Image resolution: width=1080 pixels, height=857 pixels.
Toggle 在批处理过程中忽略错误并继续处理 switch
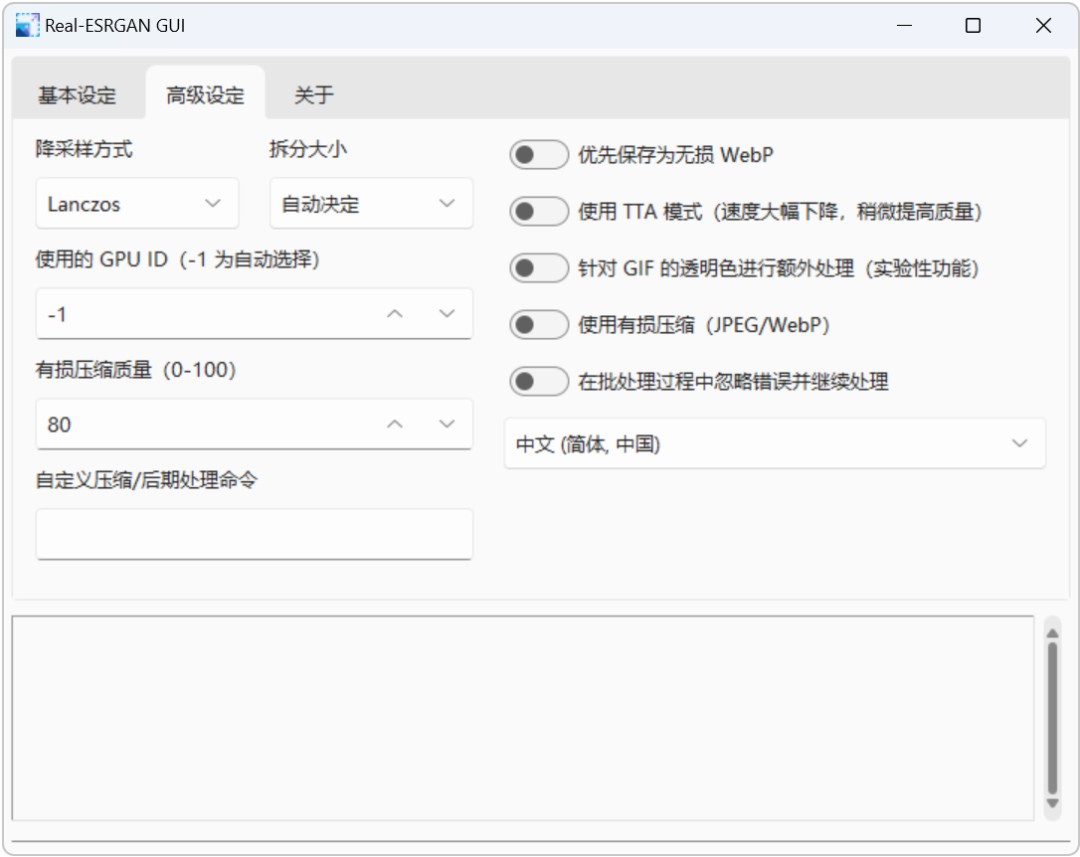539,380
